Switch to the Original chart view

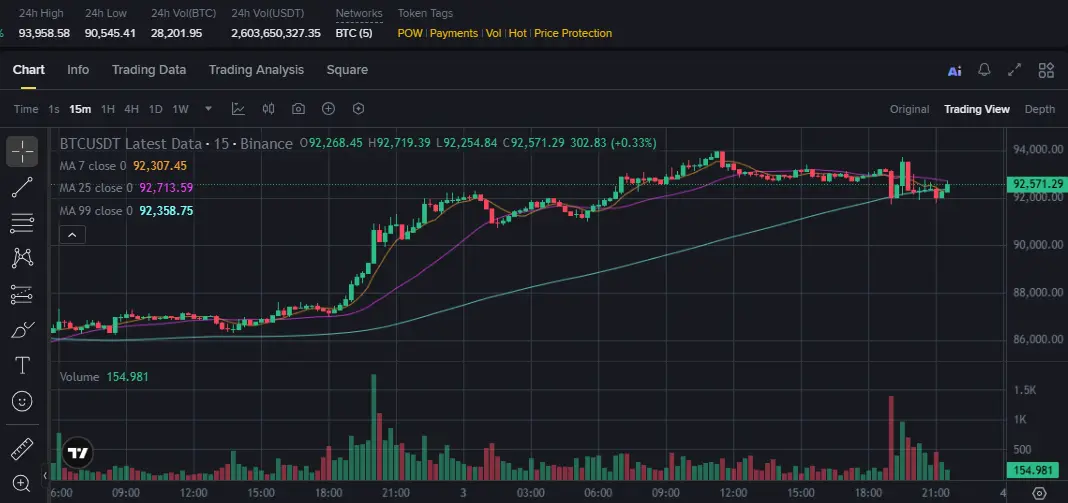909,109
